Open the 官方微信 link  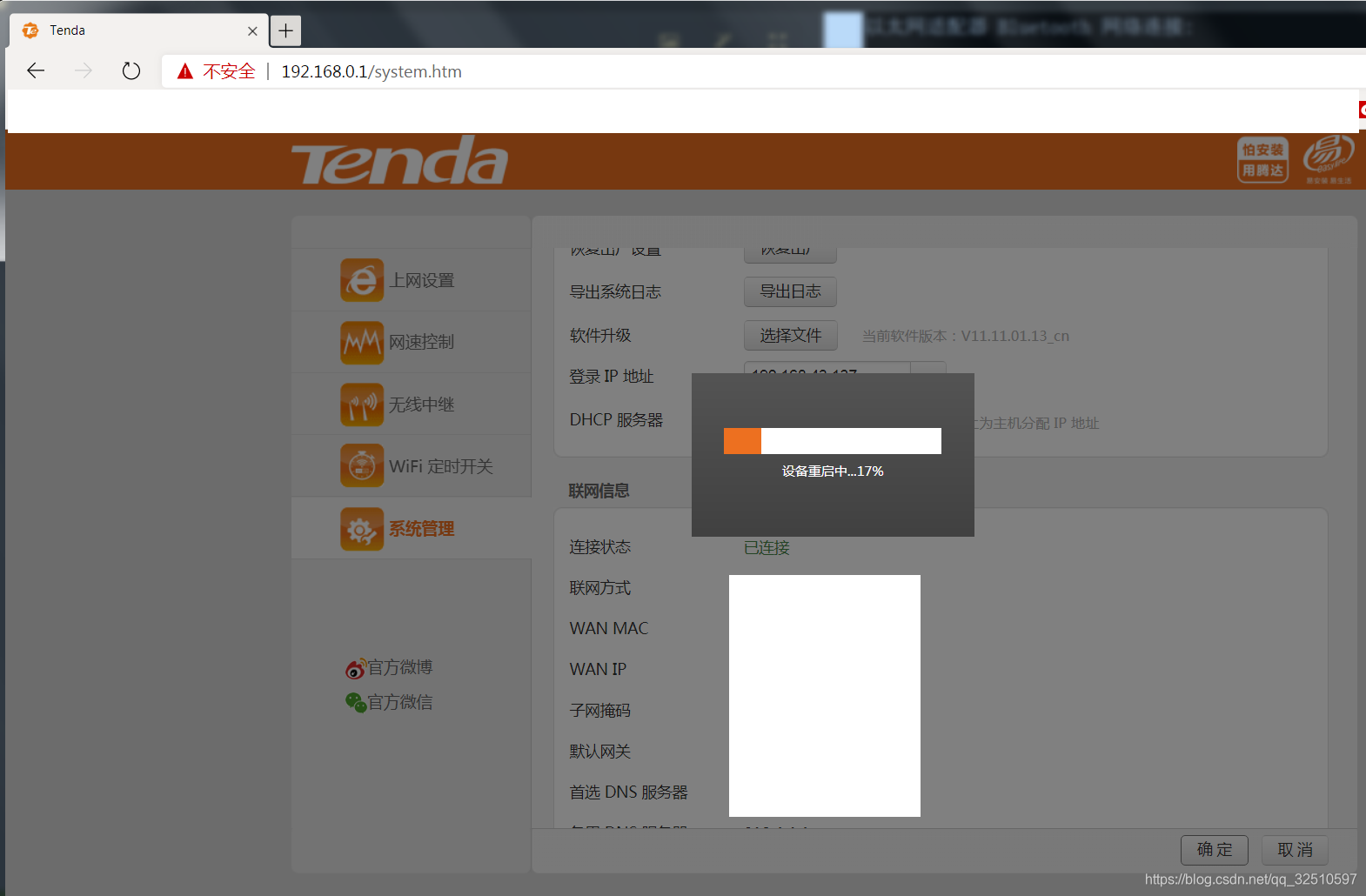point(400,702)
